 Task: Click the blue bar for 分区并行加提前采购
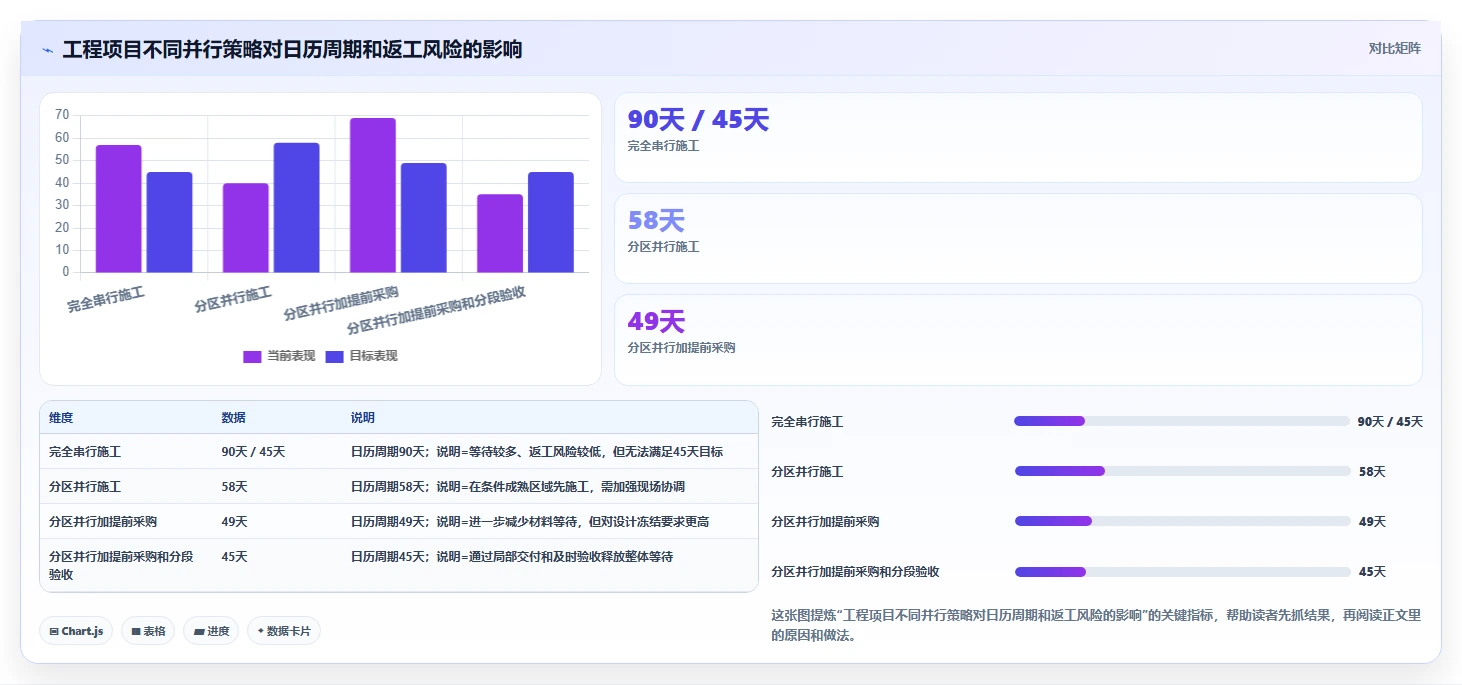424,218
